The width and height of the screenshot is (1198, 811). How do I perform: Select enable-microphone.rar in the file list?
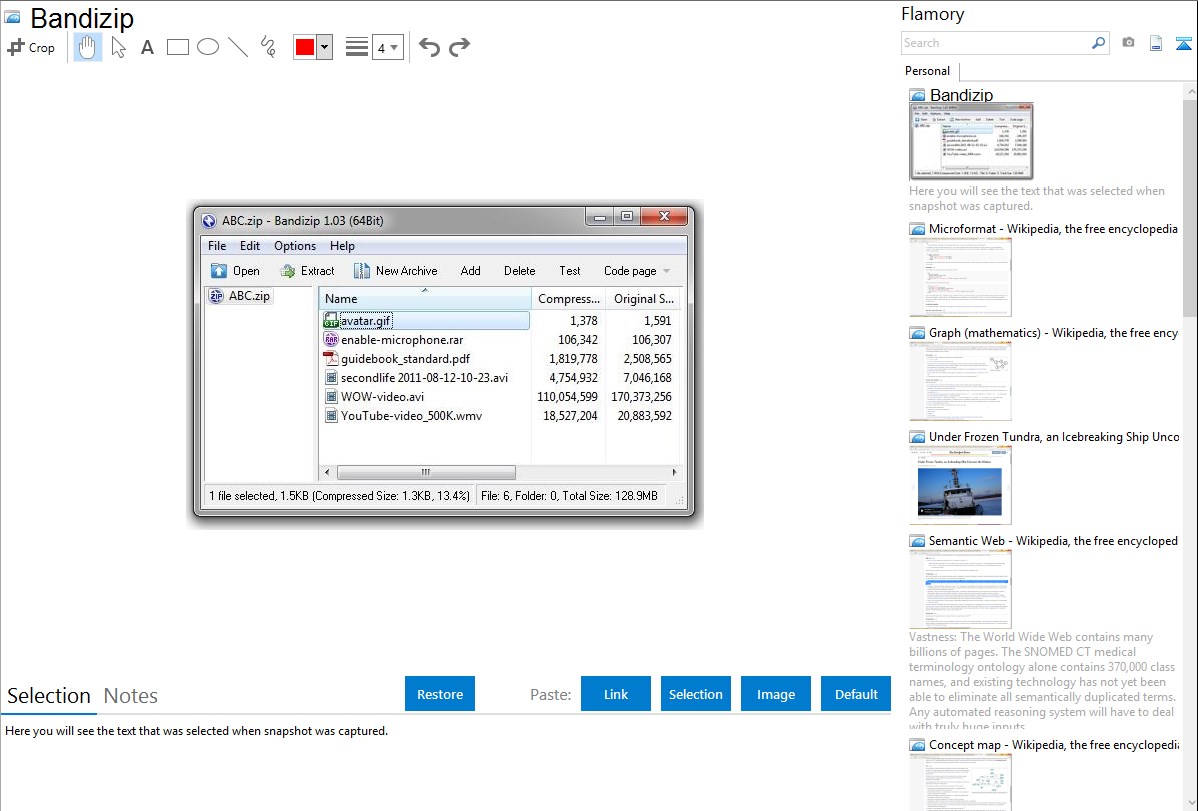coord(402,340)
